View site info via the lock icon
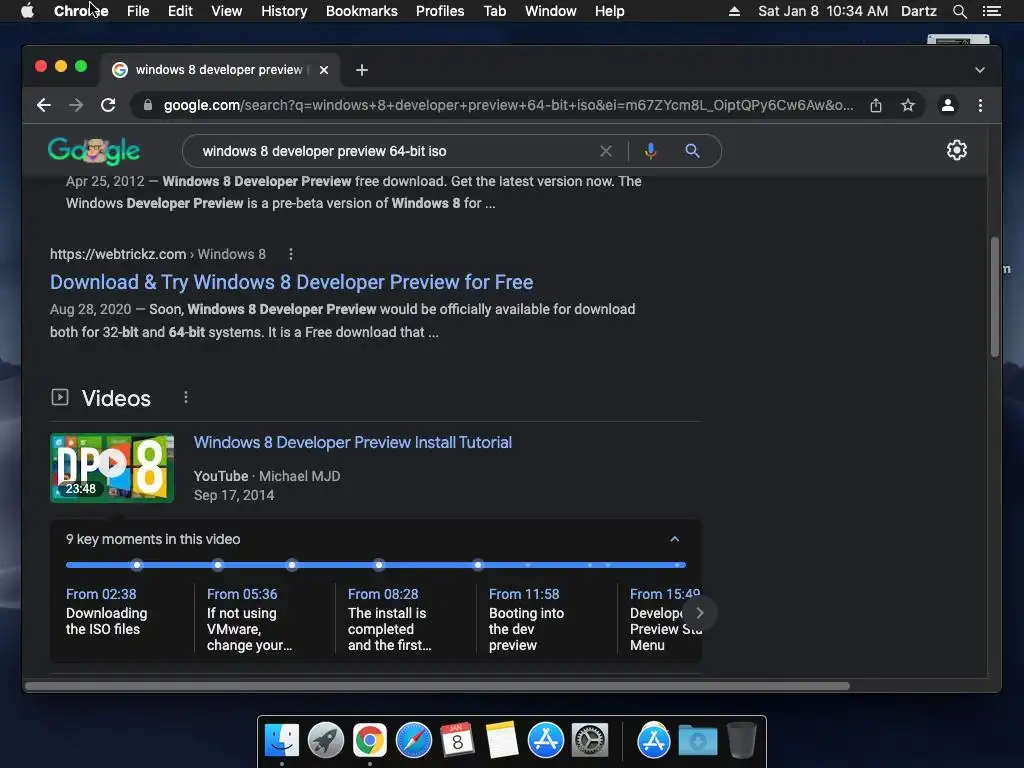This screenshot has width=1024, height=768. (148, 105)
